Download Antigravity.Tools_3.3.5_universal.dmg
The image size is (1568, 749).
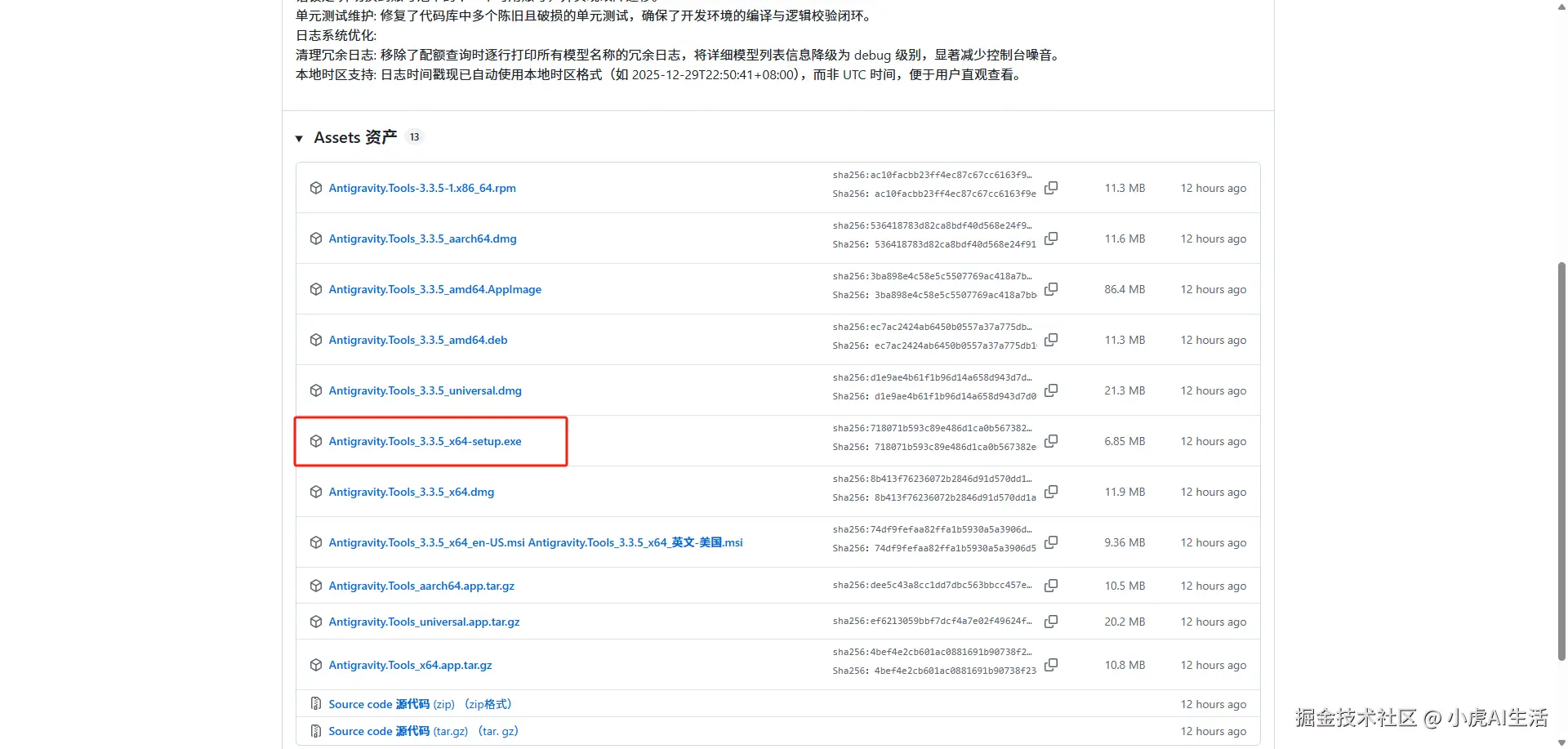425,390
